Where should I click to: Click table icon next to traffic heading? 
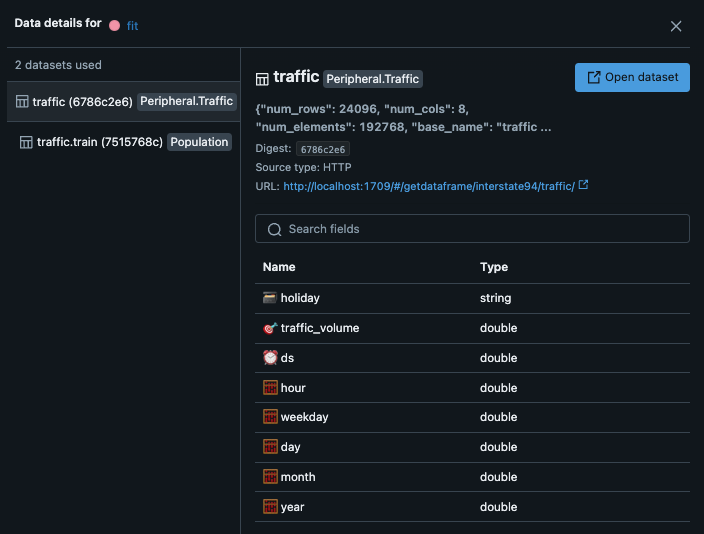point(262,79)
